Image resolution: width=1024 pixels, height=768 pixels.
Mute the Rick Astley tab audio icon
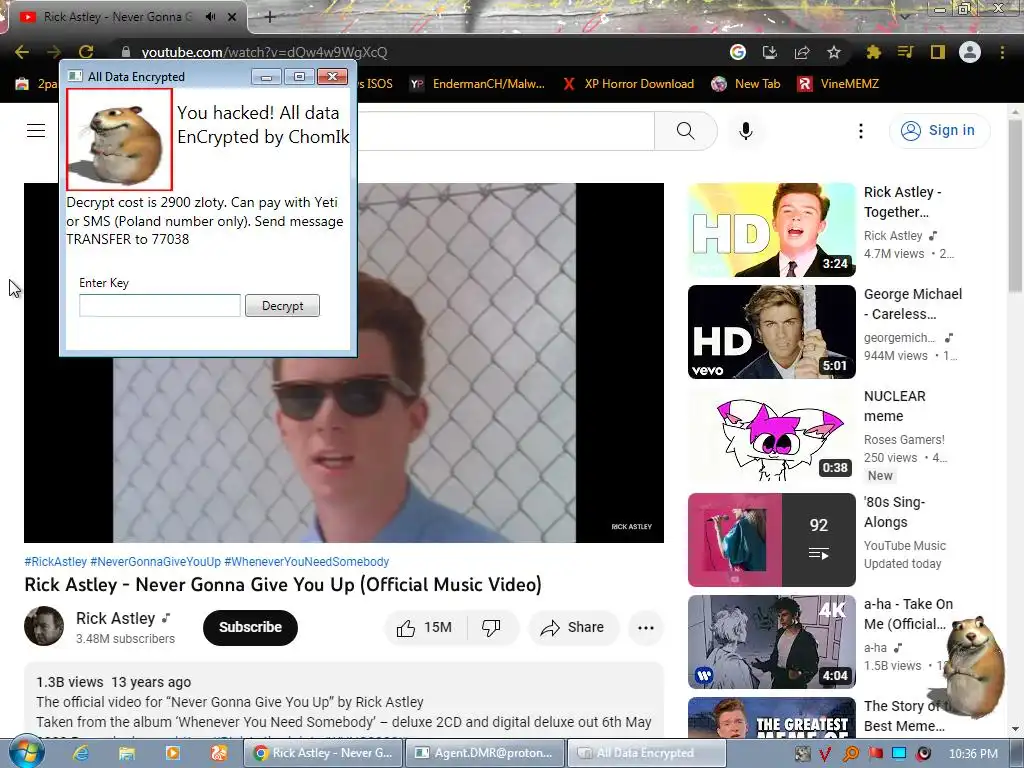210,17
